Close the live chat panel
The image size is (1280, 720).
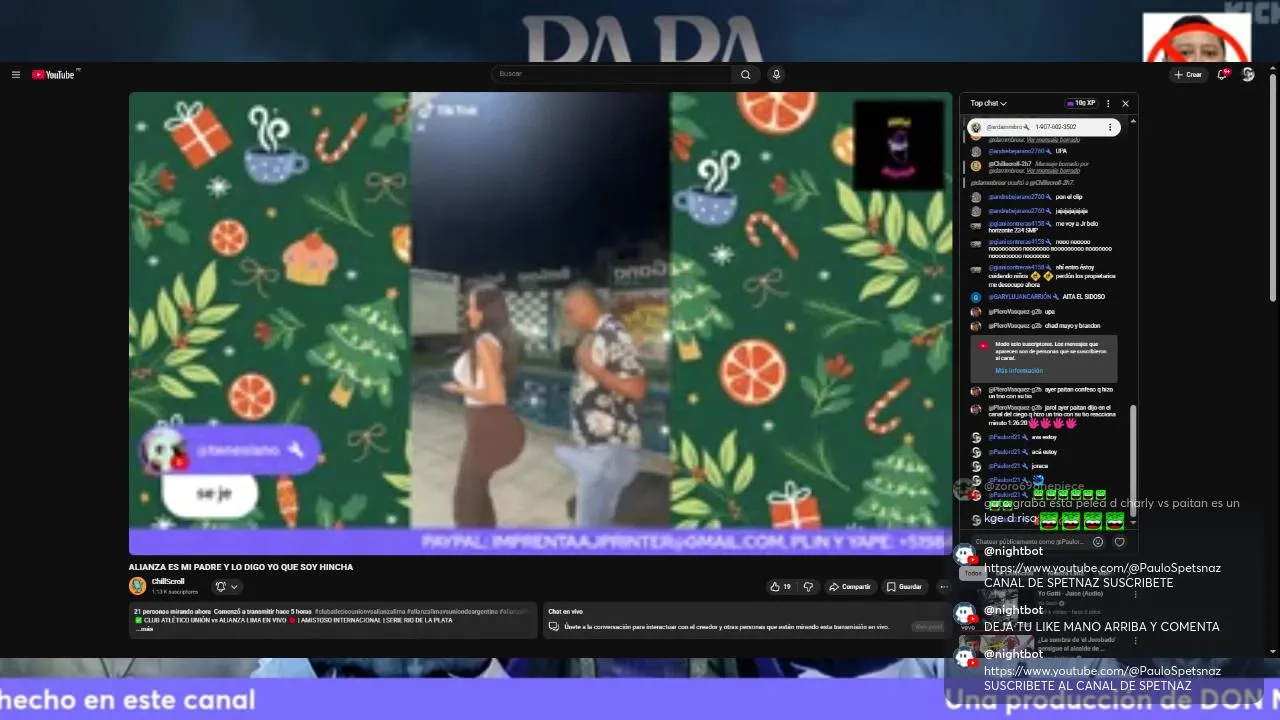[1125, 103]
